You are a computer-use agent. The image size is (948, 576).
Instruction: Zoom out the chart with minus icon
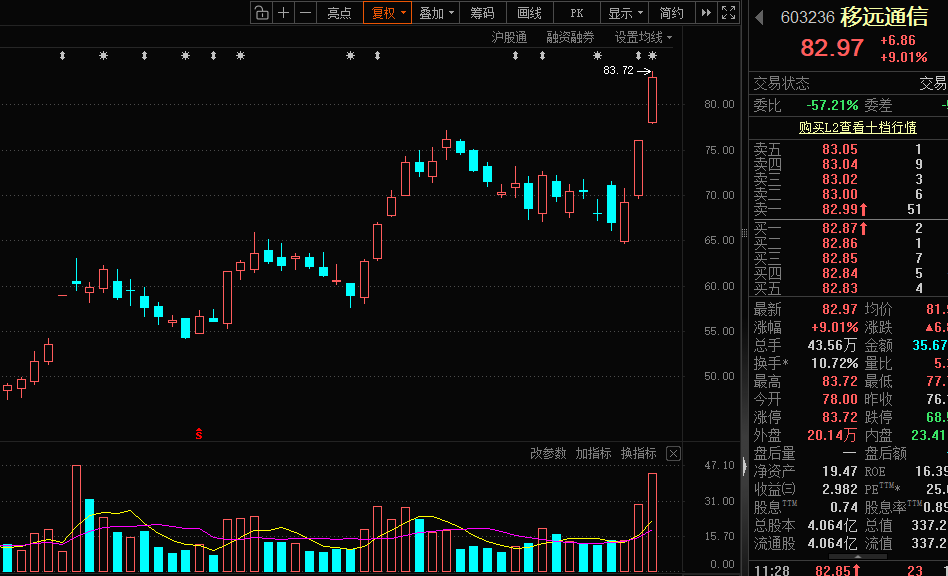[x=306, y=13]
